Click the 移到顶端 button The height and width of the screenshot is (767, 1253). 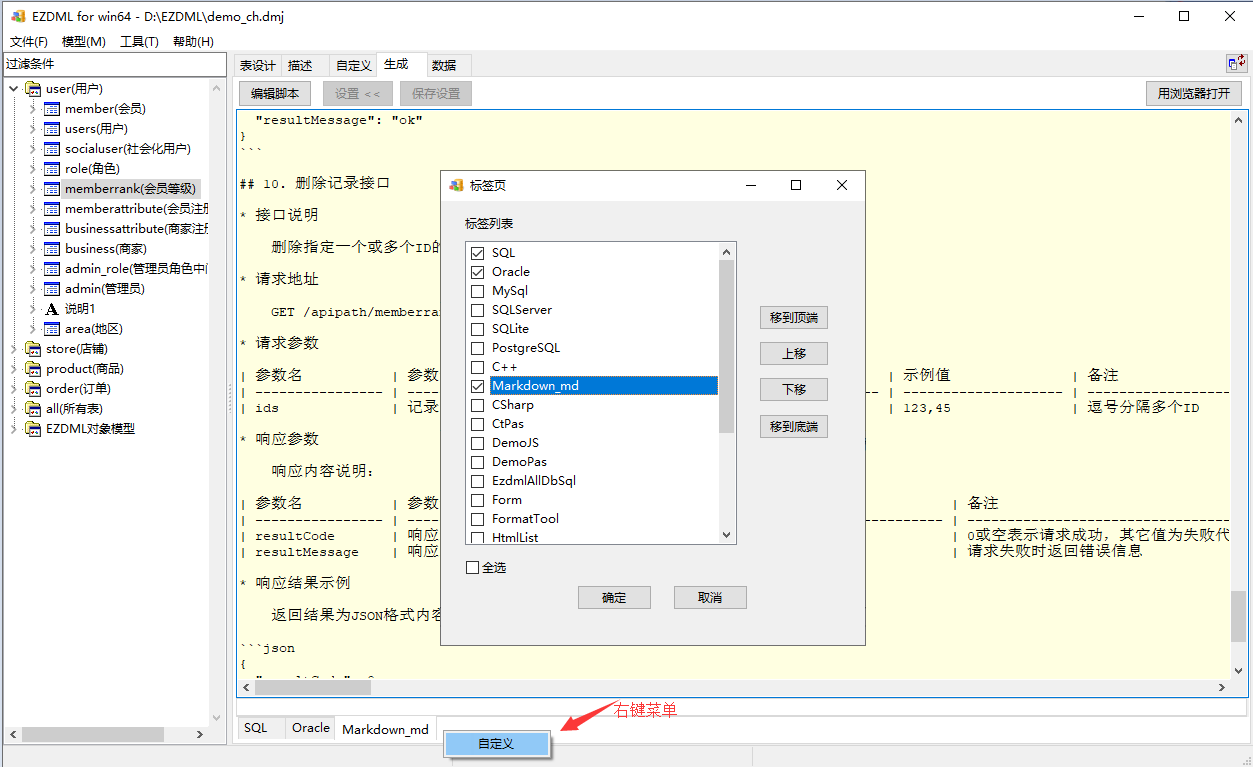794,318
